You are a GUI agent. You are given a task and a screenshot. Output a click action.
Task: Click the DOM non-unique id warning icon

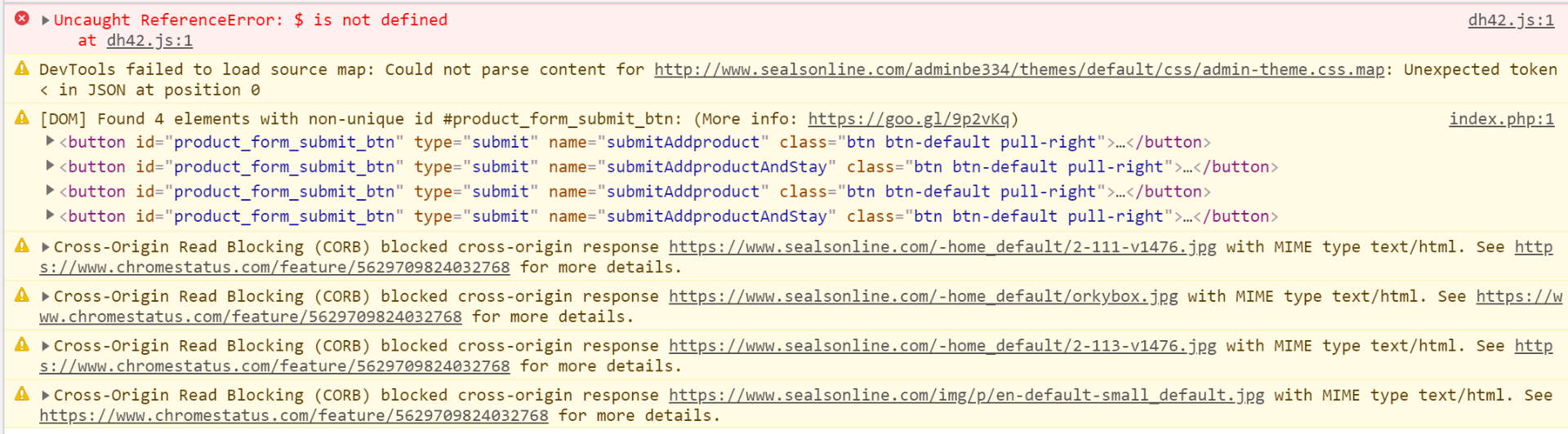point(22,118)
